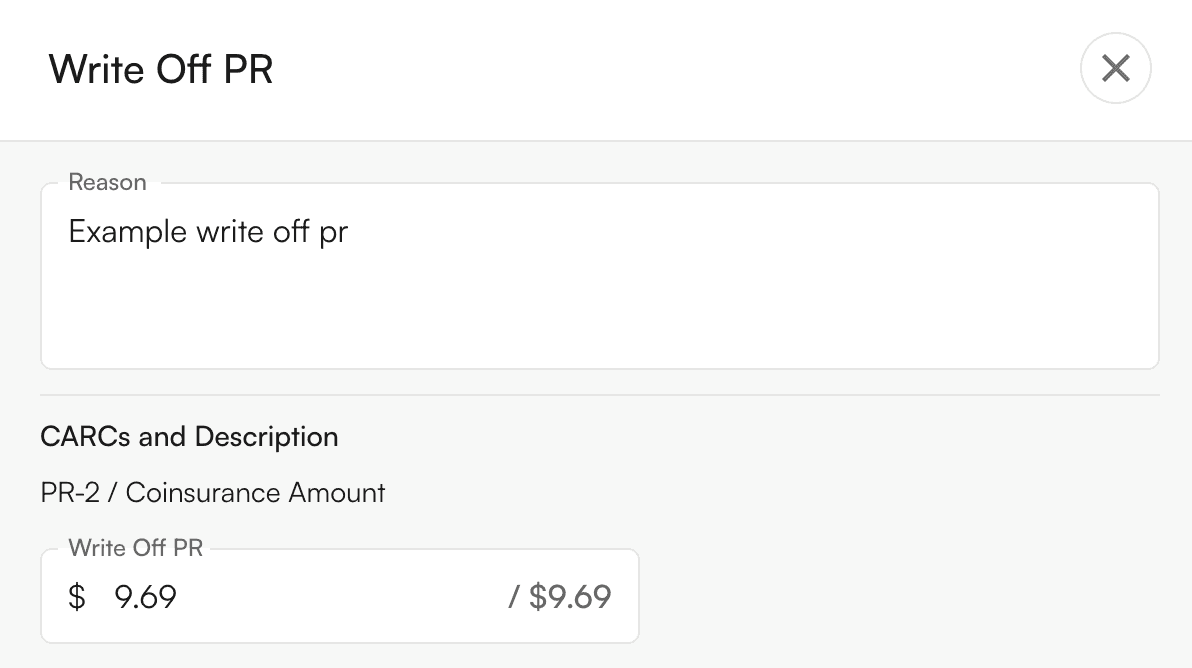Screen dimensions: 1192x668
Task: Focus the Write Off PR amount field
Action: tap(300, 597)
